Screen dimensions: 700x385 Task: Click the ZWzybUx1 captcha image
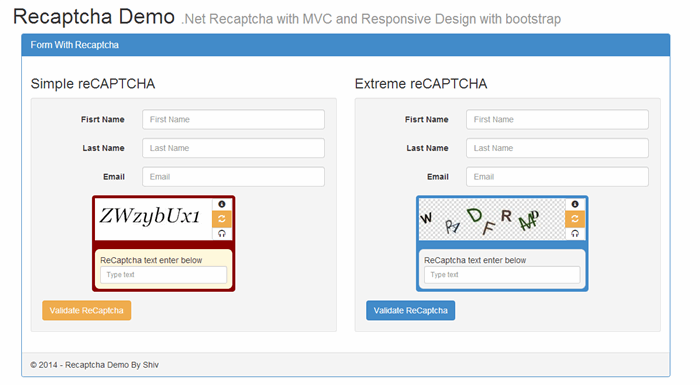click(x=154, y=219)
